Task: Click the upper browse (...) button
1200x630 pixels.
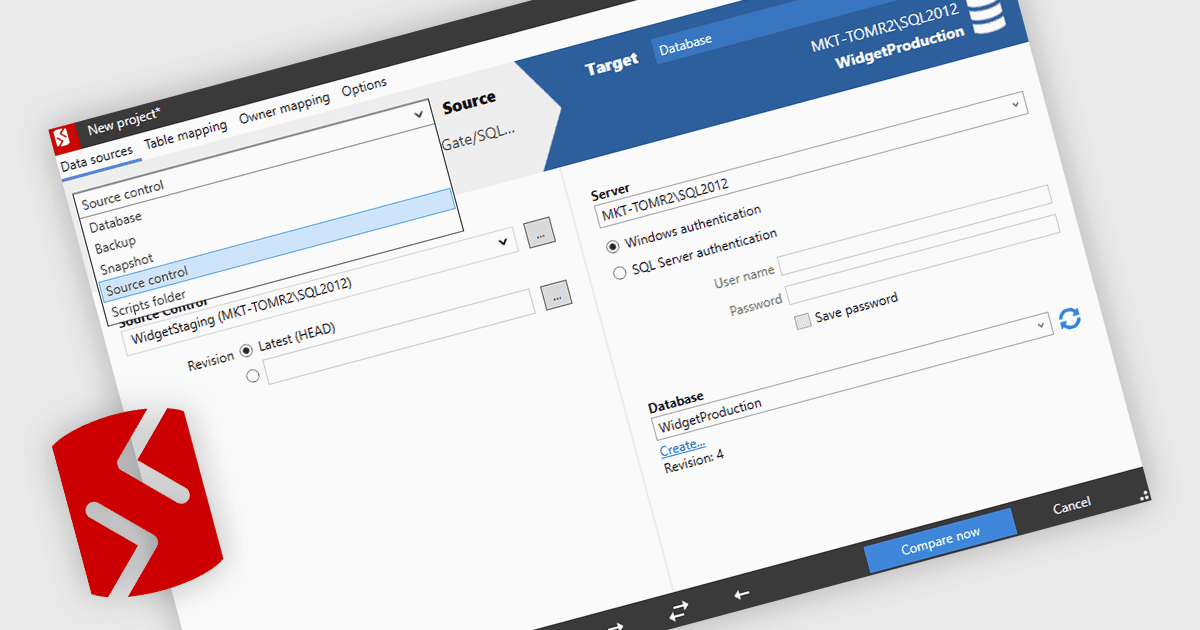Action: (540, 232)
